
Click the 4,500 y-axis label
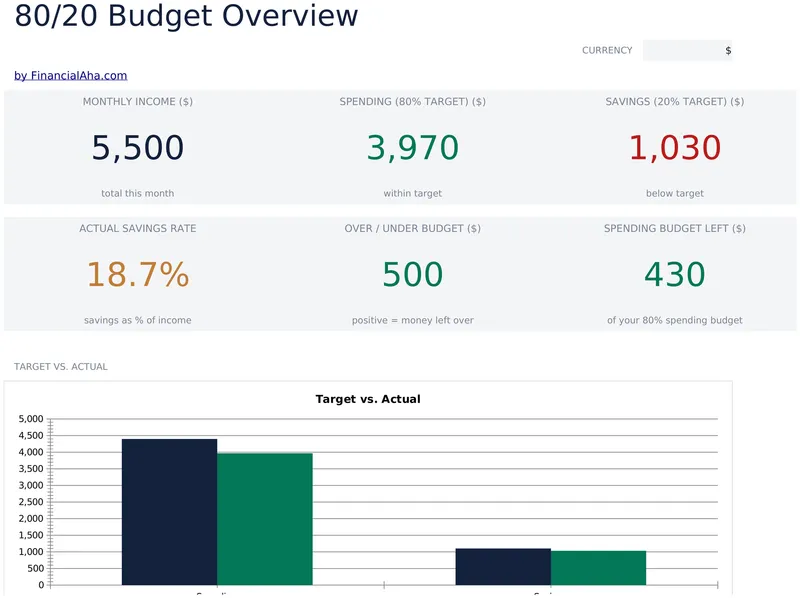click(31, 435)
